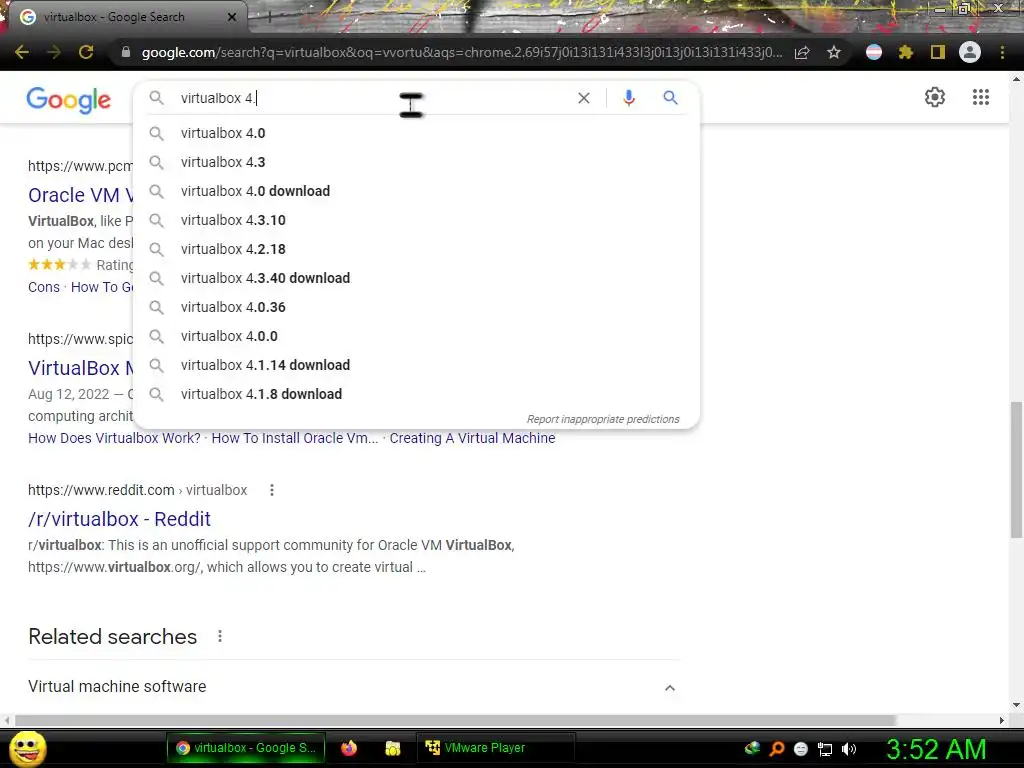Open start menu smiley icon
Screen dimensions: 1024x768
[27, 748]
